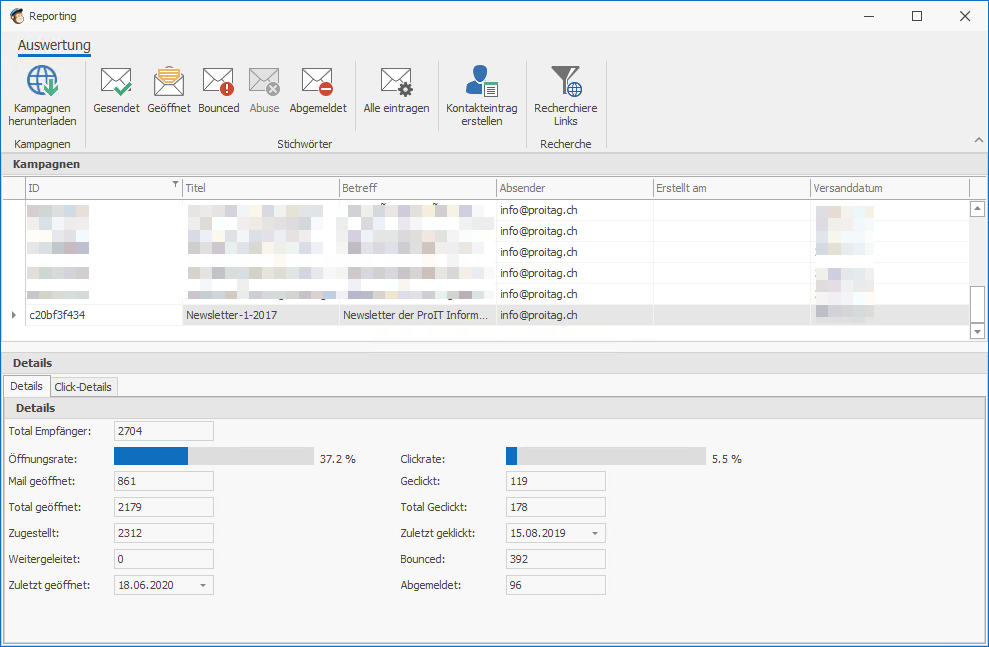Click the Kontakteintrag erstellen icon

coord(482,82)
